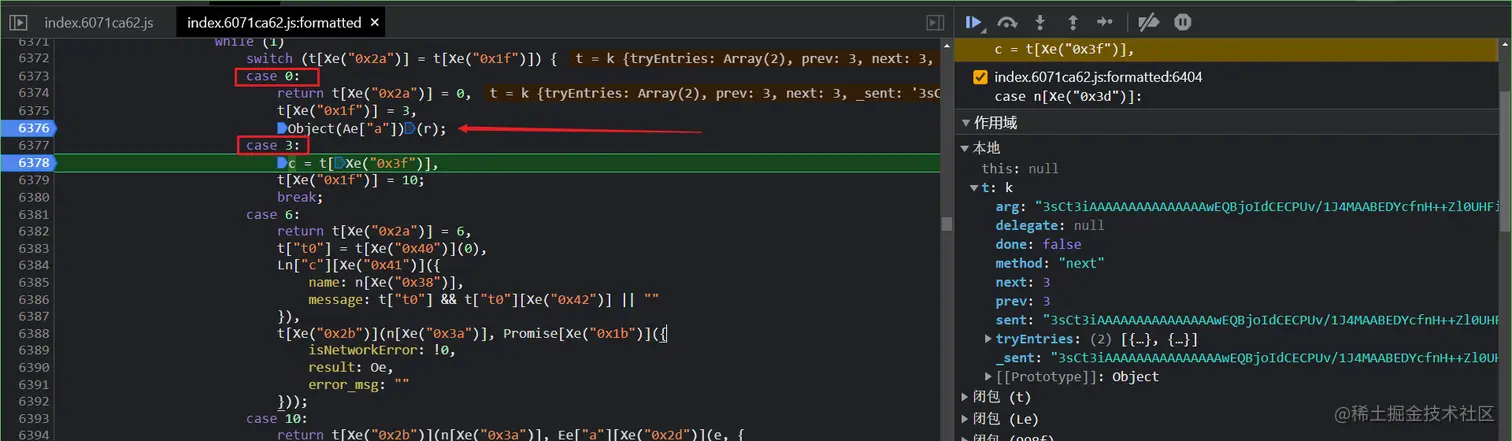
Task: Click the 'case 10:' code line
Action: (x=277, y=419)
